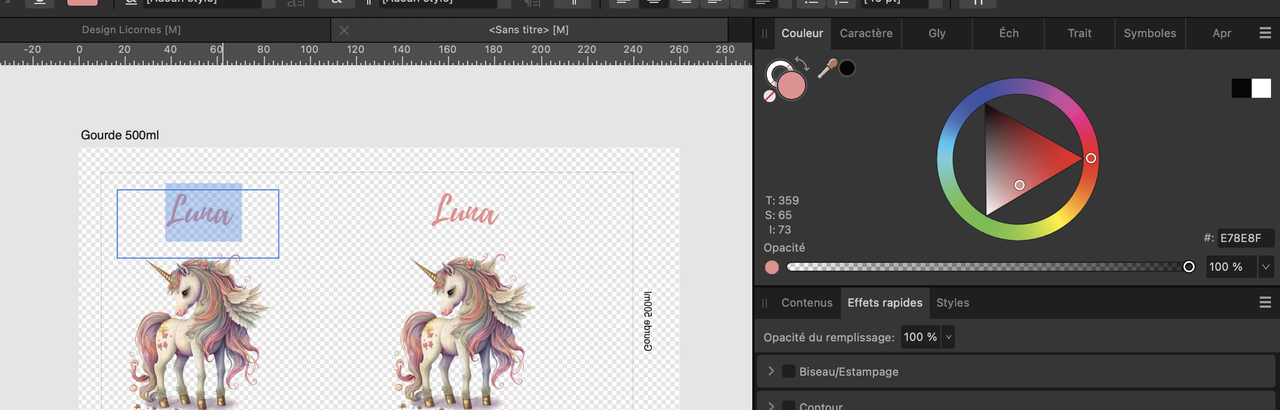Viewport: 1280px width, 410px height.
Task: Select the pink fill color circle
Action: [792, 86]
